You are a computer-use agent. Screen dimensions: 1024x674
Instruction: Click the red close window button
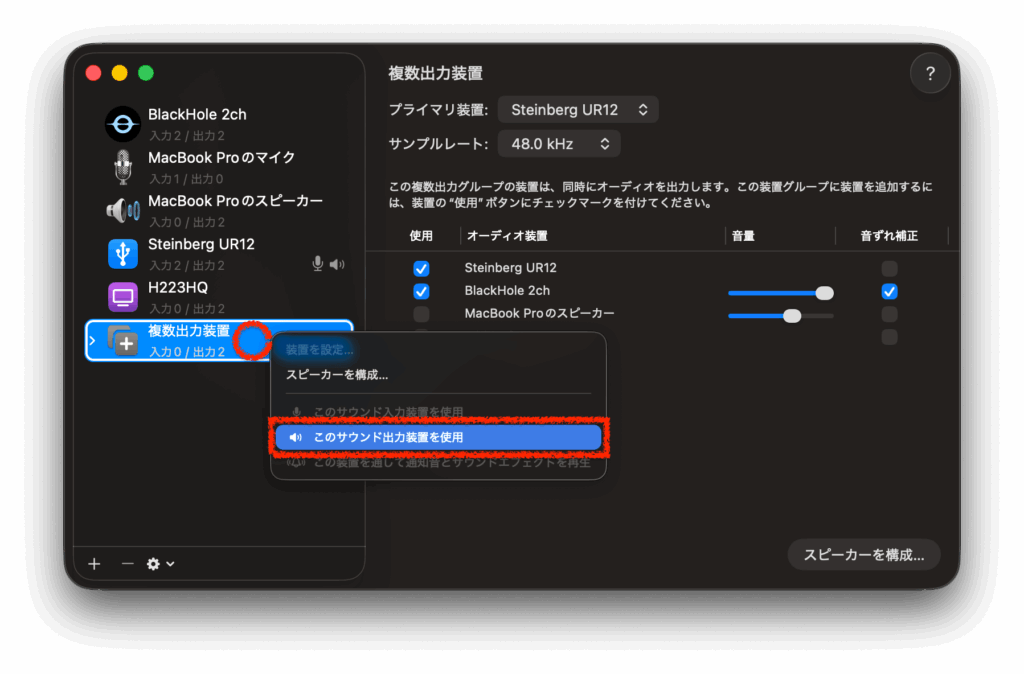[93, 73]
